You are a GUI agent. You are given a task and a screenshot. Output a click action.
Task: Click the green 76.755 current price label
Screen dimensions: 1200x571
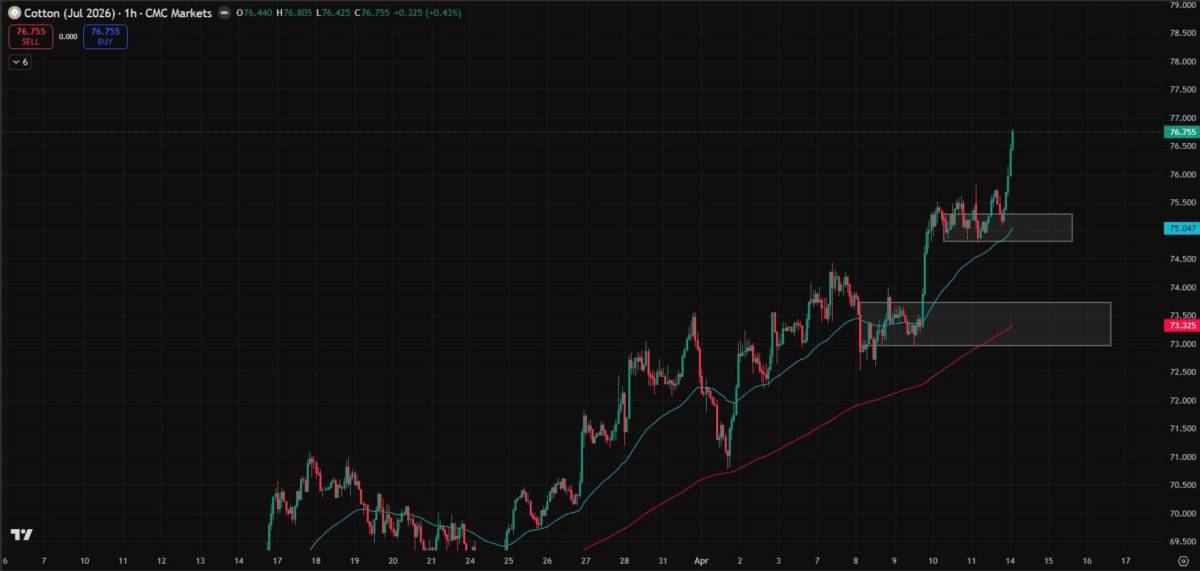[x=1181, y=132]
